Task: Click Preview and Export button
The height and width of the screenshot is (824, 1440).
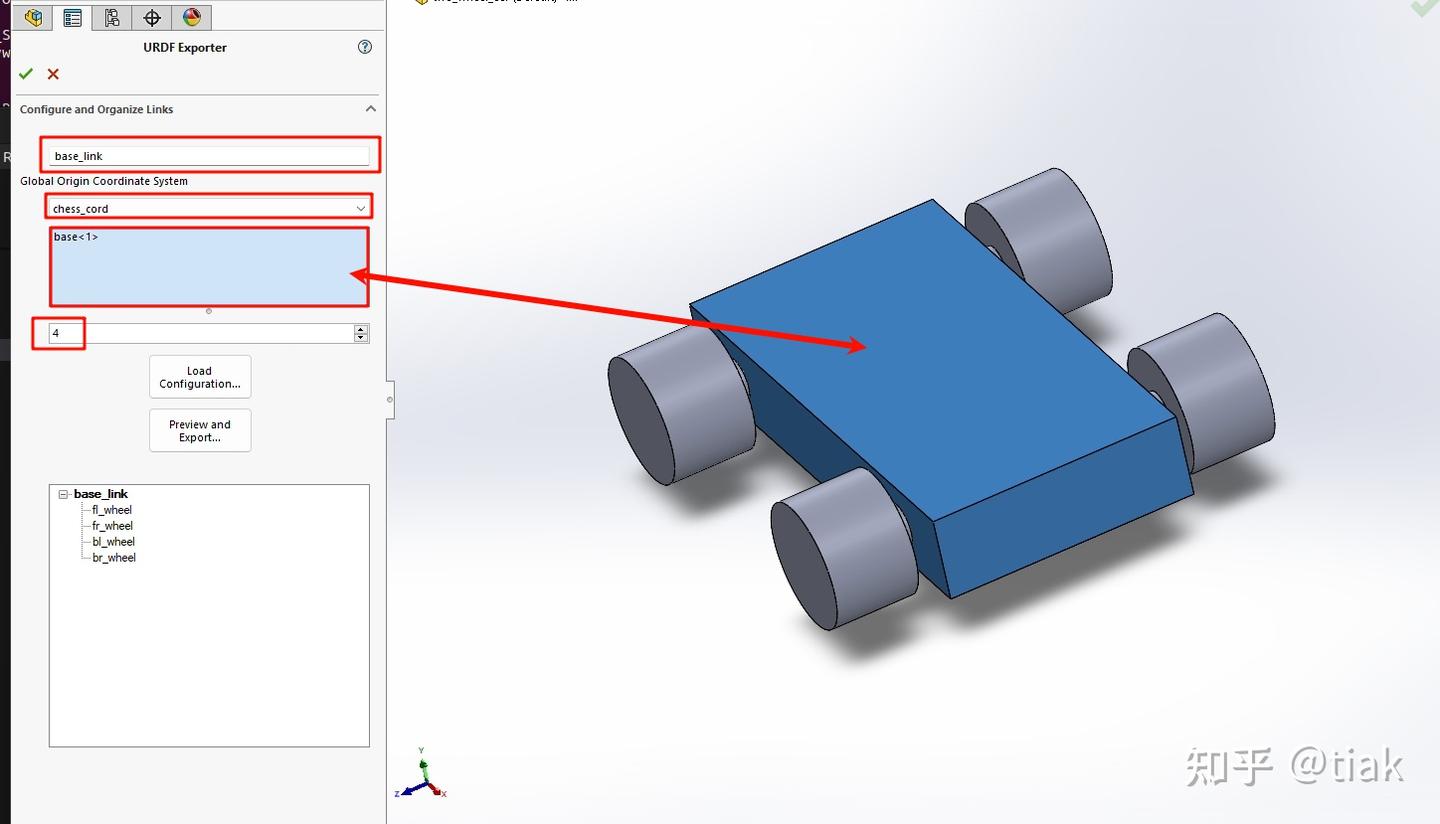Action: [x=200, y=430]
